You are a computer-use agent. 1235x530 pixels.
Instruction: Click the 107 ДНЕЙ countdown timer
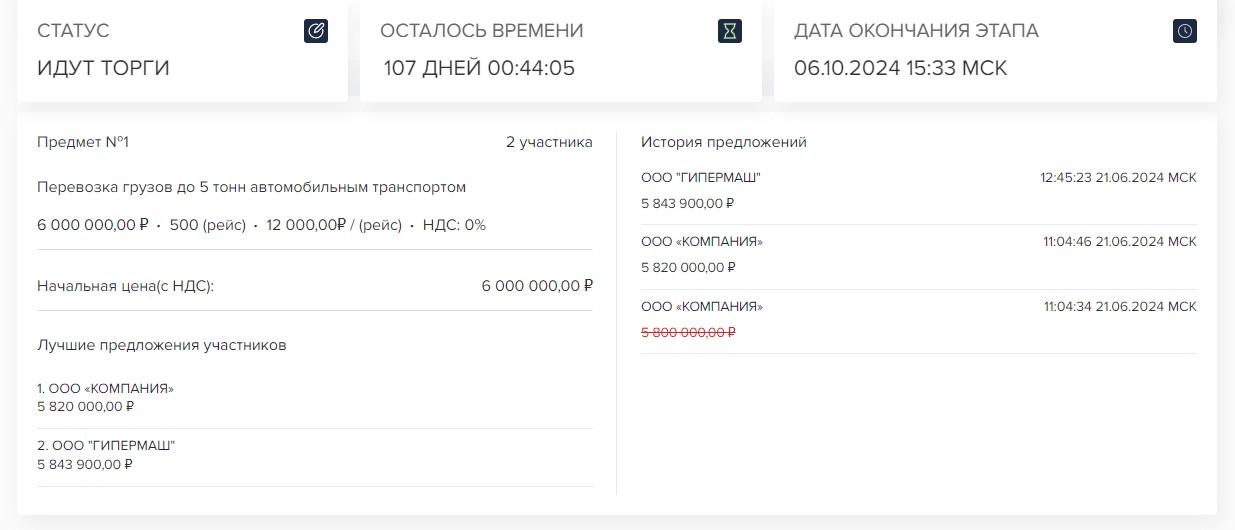tap(479, 68)
